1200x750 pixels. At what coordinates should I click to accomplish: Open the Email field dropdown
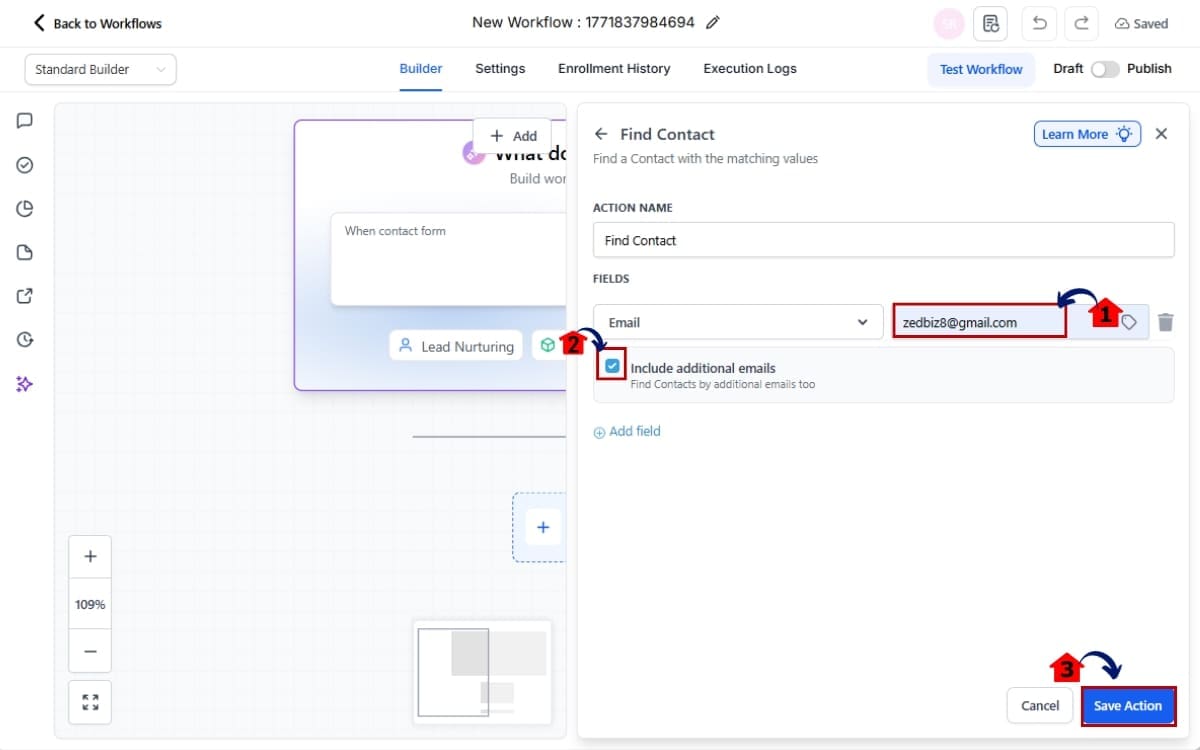coord(737,322)
